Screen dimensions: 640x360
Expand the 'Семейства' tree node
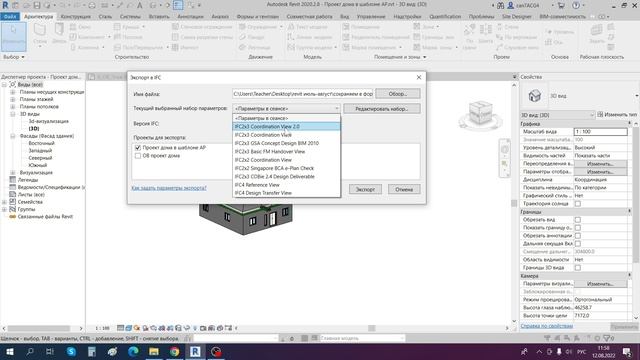(4, 202)
